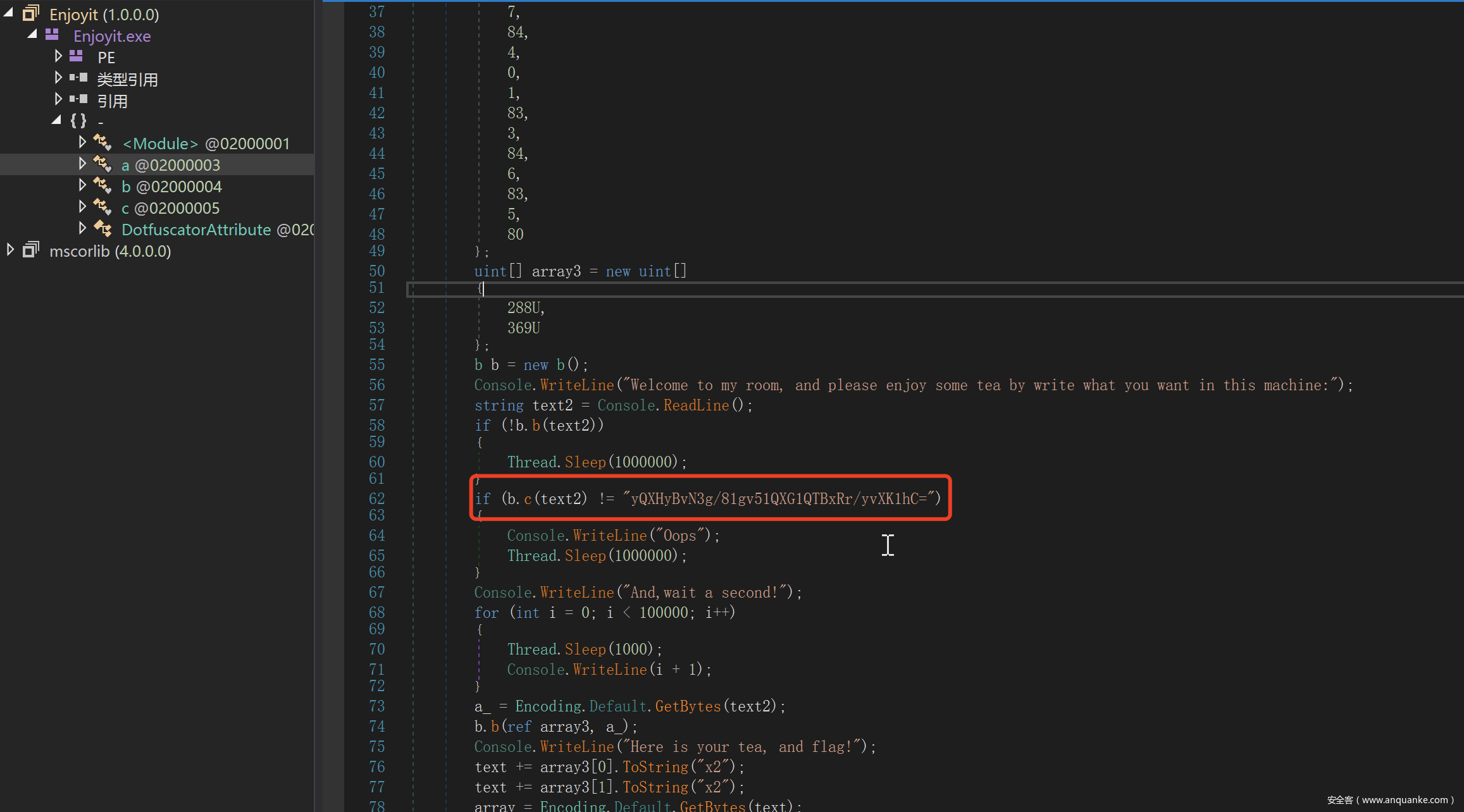1464x812 pixels.
Task: Click the Enjoyit assembly icon
Action: coord(31,13)
